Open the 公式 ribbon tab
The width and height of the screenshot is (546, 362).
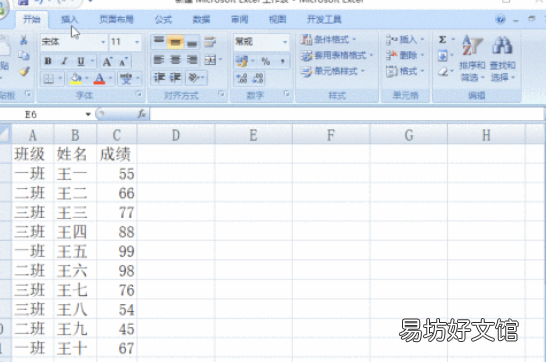[163, 19]
